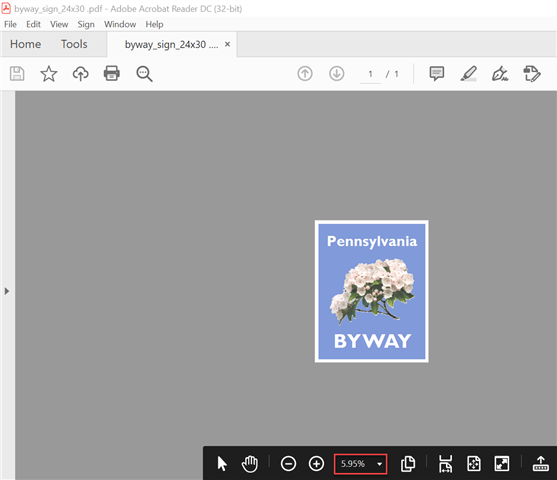Activate the Selection arrow tool
This screenshot has height=480, width=557.
(x=222, y=464)
